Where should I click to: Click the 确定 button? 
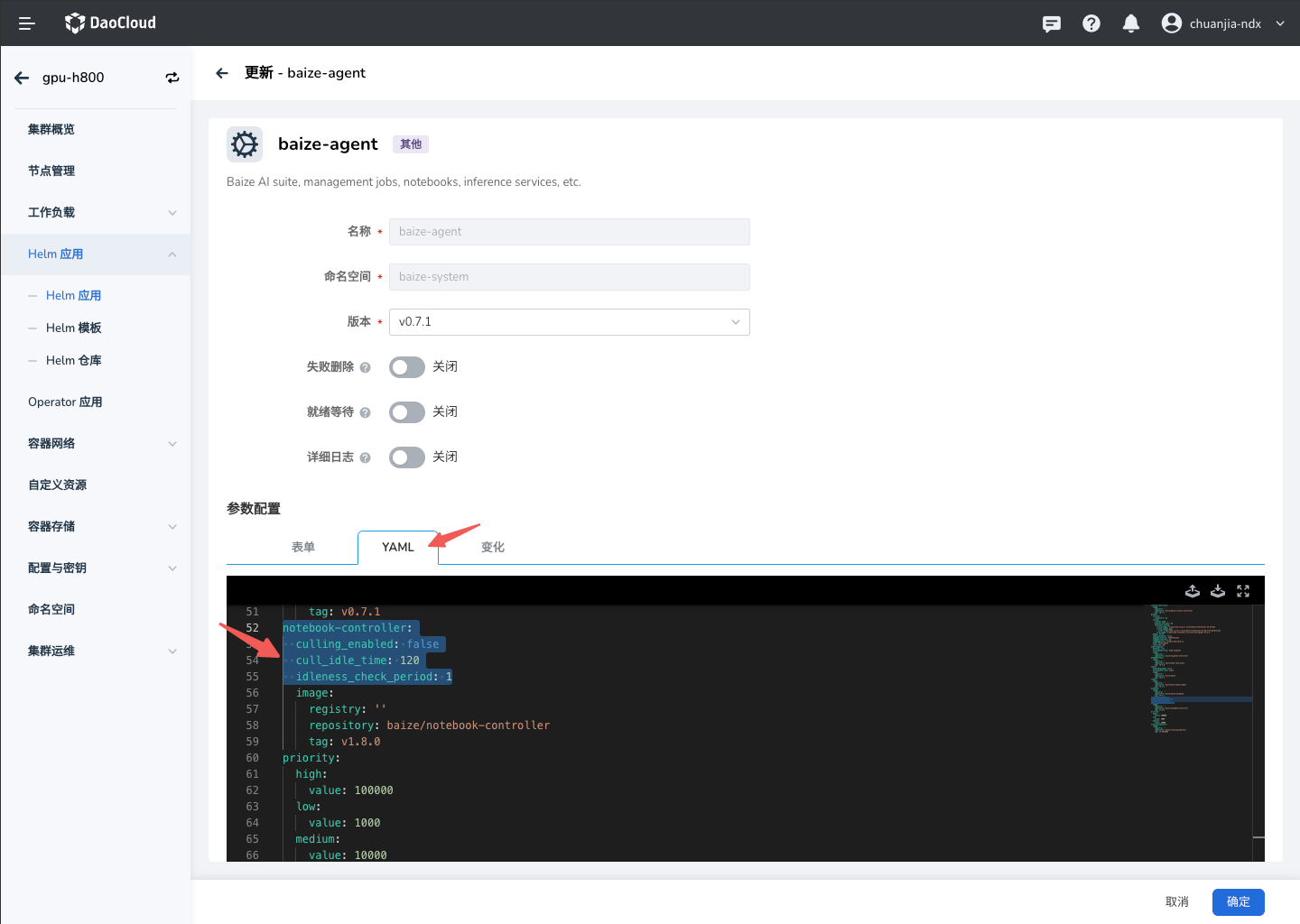point(1238,902)
